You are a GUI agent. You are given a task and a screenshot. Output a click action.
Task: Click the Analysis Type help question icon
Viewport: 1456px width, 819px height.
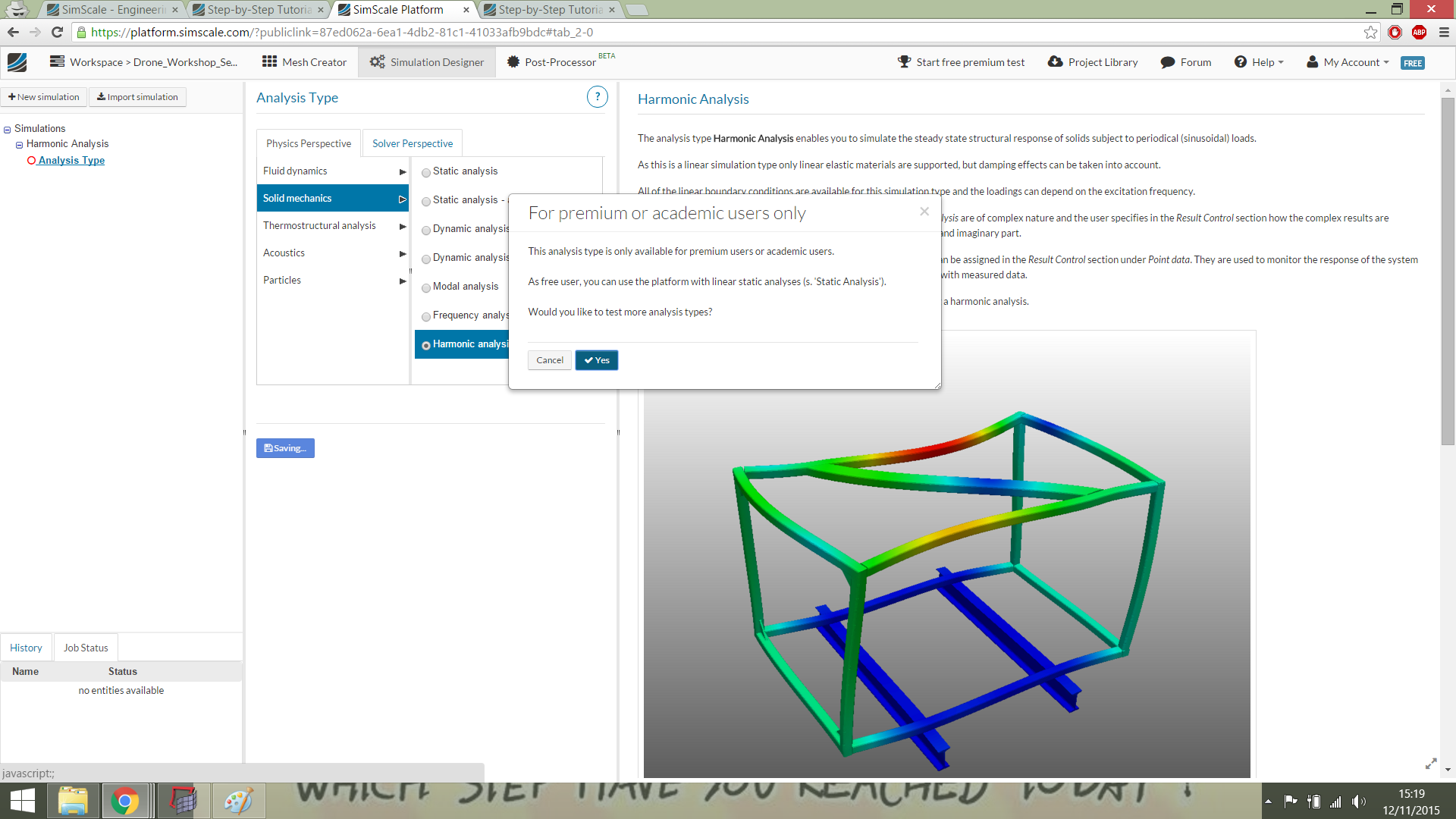597,97
